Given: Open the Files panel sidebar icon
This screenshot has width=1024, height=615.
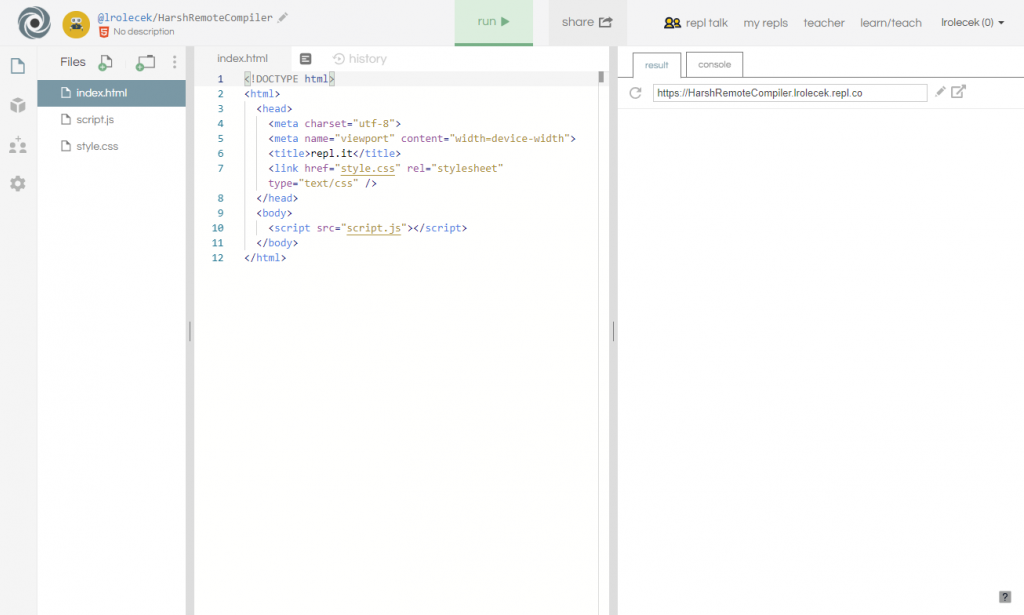Looking at the screenshot, I should 17,66.
